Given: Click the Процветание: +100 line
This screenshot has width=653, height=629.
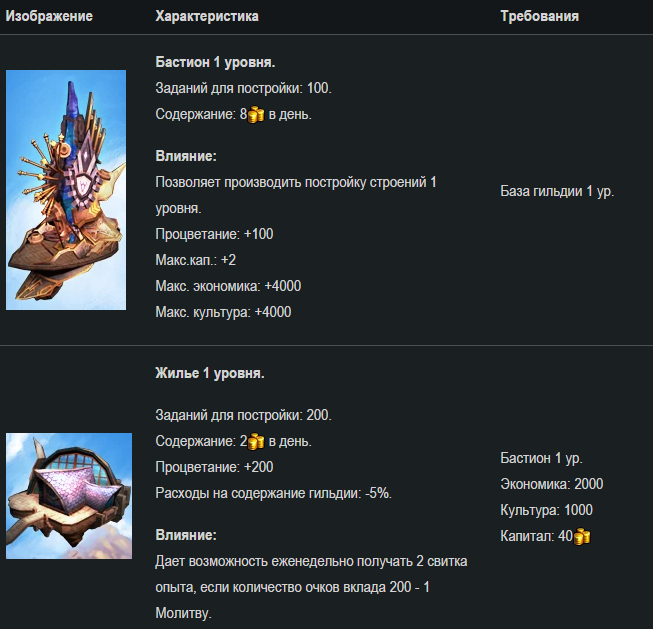Looking at the screenshot, I should [214, 234].
